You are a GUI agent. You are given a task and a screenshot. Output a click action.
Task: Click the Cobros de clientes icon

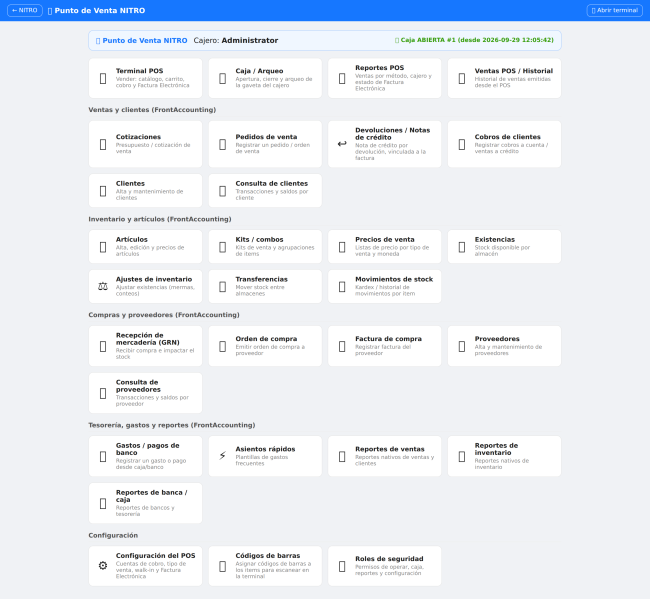pyautogui.click(x=462, y=144)
